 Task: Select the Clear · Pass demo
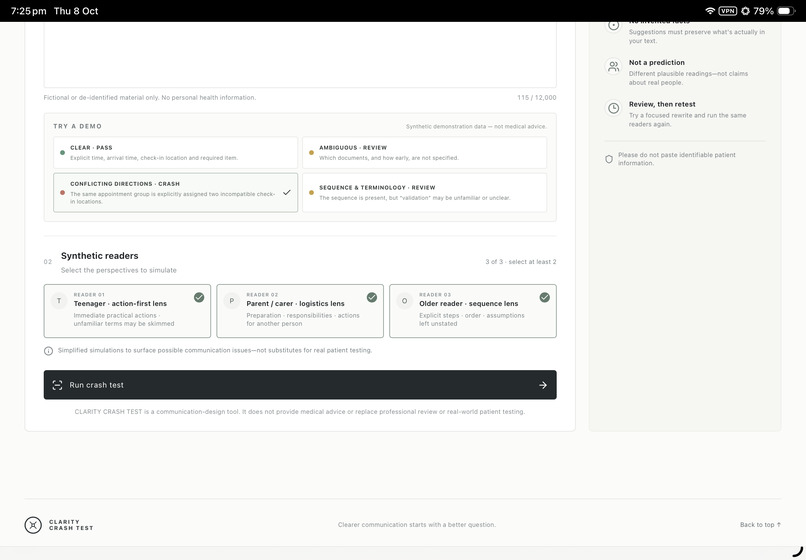click(175, 152)
